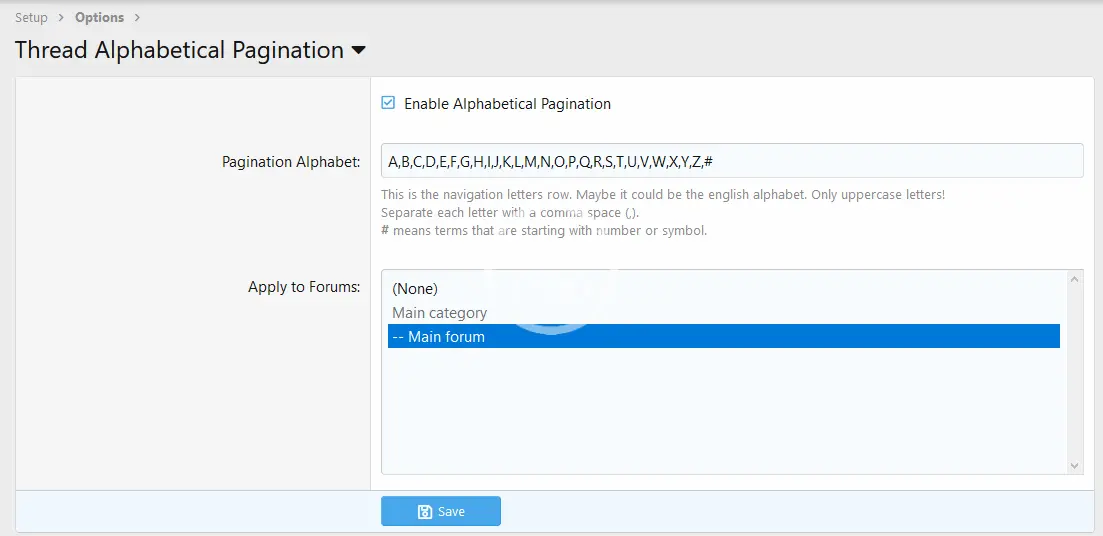Uncheck the Enable Alphabetical Pagination checkbox

[x=388, y=103]
